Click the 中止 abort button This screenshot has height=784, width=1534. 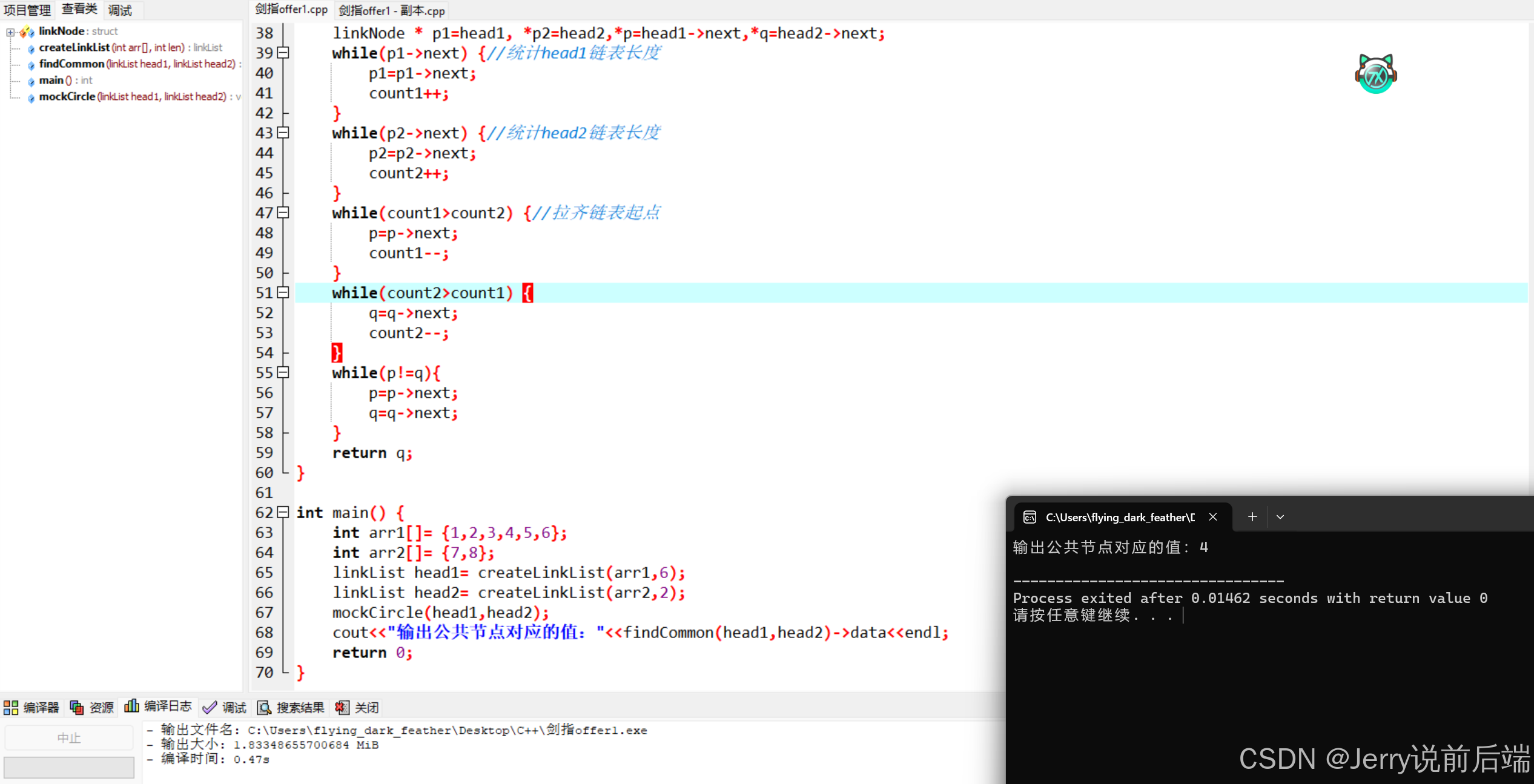[69, 737]
